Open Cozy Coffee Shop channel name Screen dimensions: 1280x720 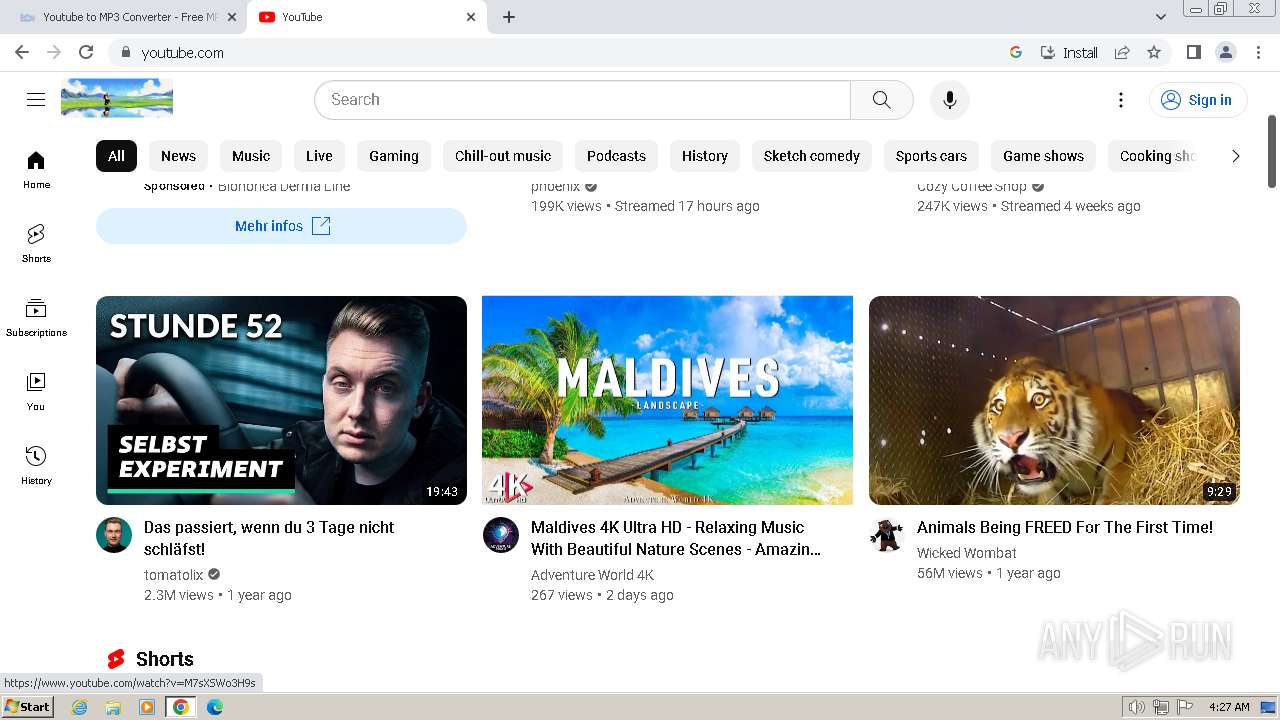tap(972, 186)
